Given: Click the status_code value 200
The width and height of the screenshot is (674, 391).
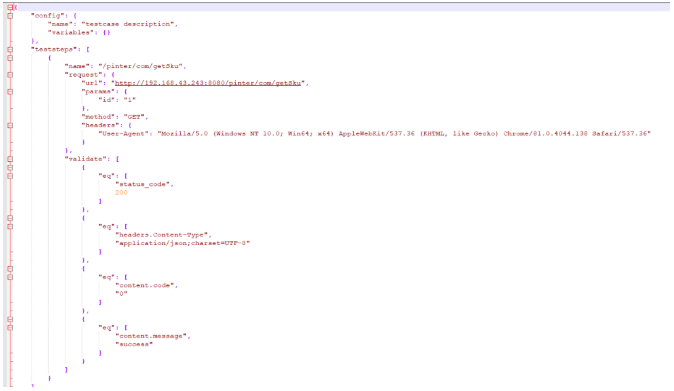Looking at the screenshot, I should click(121, 192).
